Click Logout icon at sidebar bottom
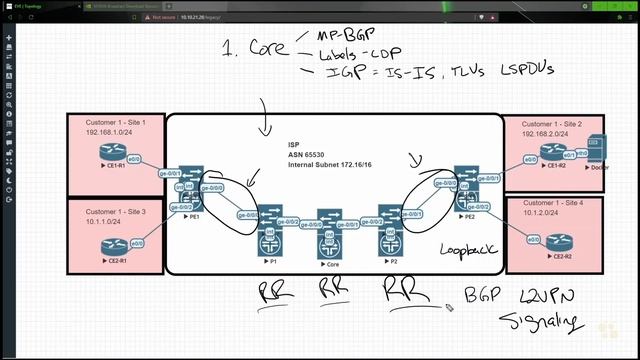Viewport: 640px width, 360px height. [x=9, y=200]
